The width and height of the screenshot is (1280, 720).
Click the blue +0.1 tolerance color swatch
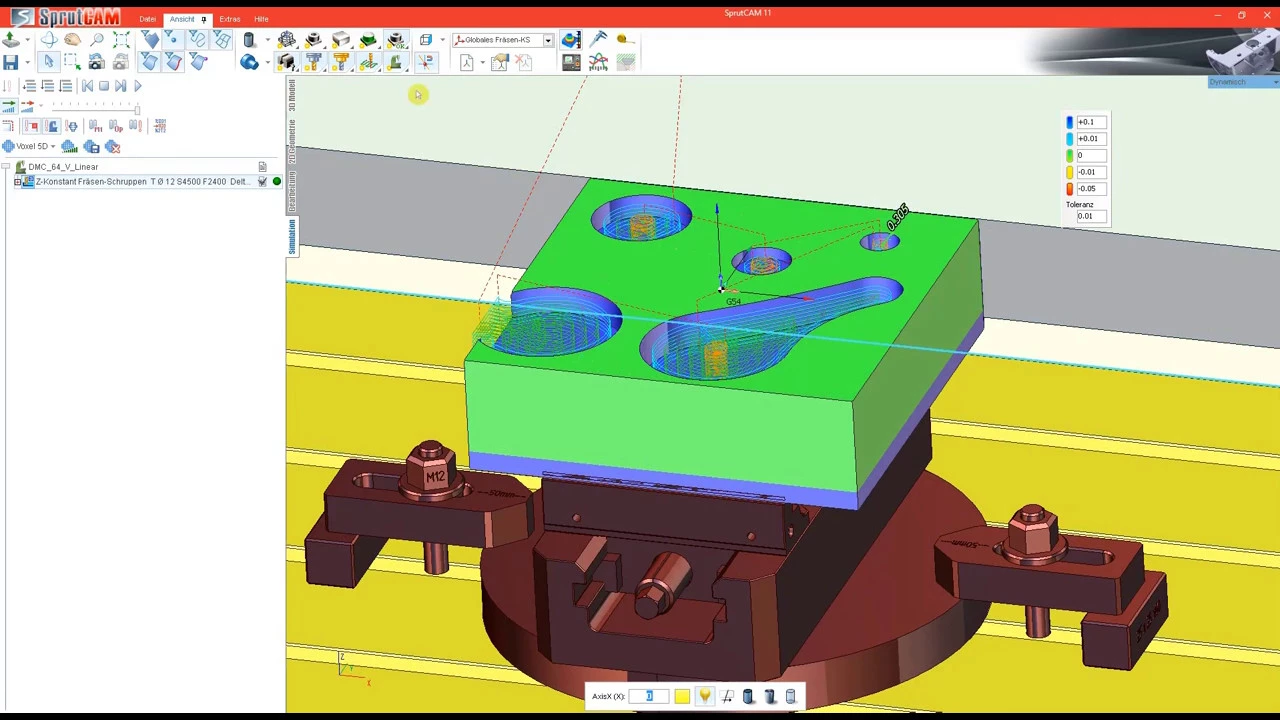[1070, 122]
